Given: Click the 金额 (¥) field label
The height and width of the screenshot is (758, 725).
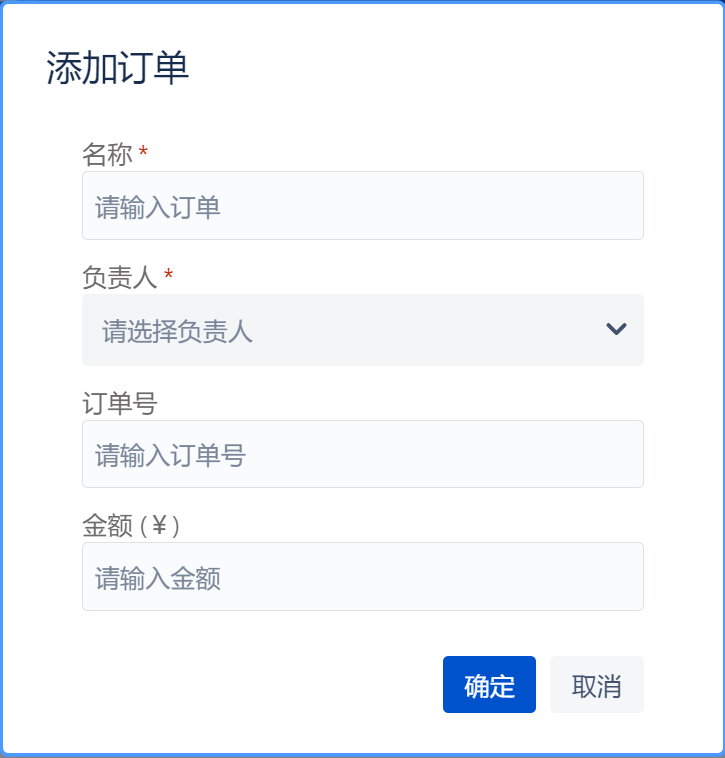Looking at the screenshot, I should point(130,525).
